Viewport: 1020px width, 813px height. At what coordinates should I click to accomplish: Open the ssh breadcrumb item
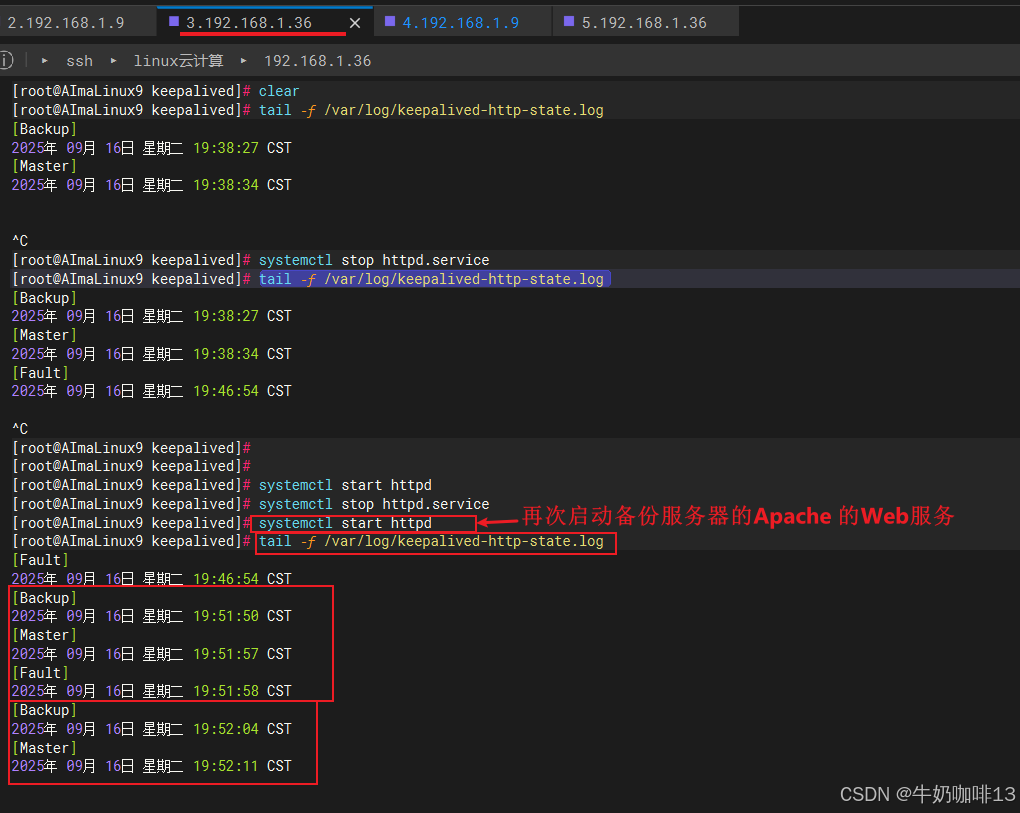click(79, 60)
